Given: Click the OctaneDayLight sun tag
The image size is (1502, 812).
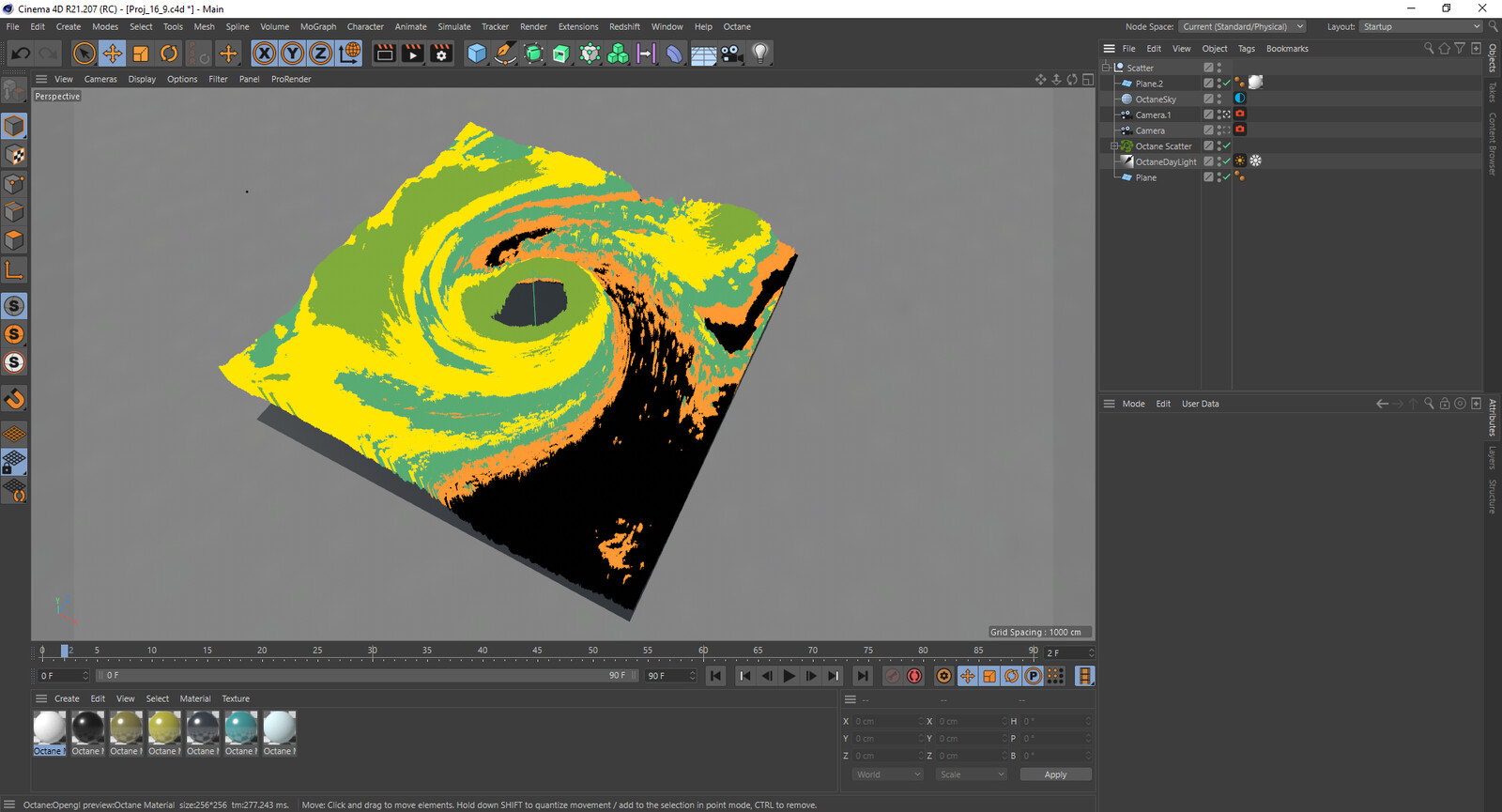Looking at the screenshot, I should [1240, 161].
